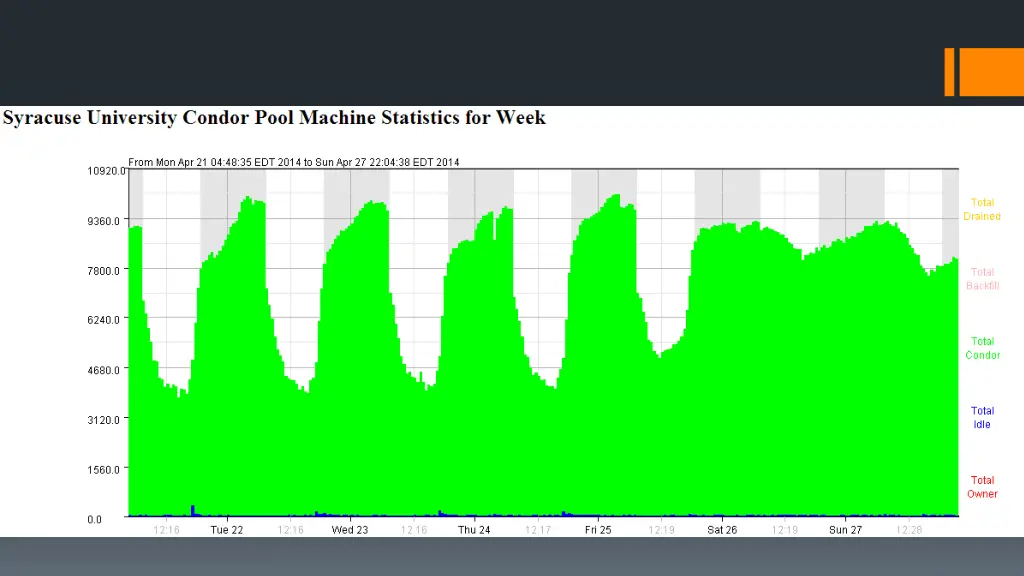Screen dimensions: 1024x576
Task: Select the "From Mon Apr 21 04:48:35 EDT 2014" date range text
Action: click(294, 162)
